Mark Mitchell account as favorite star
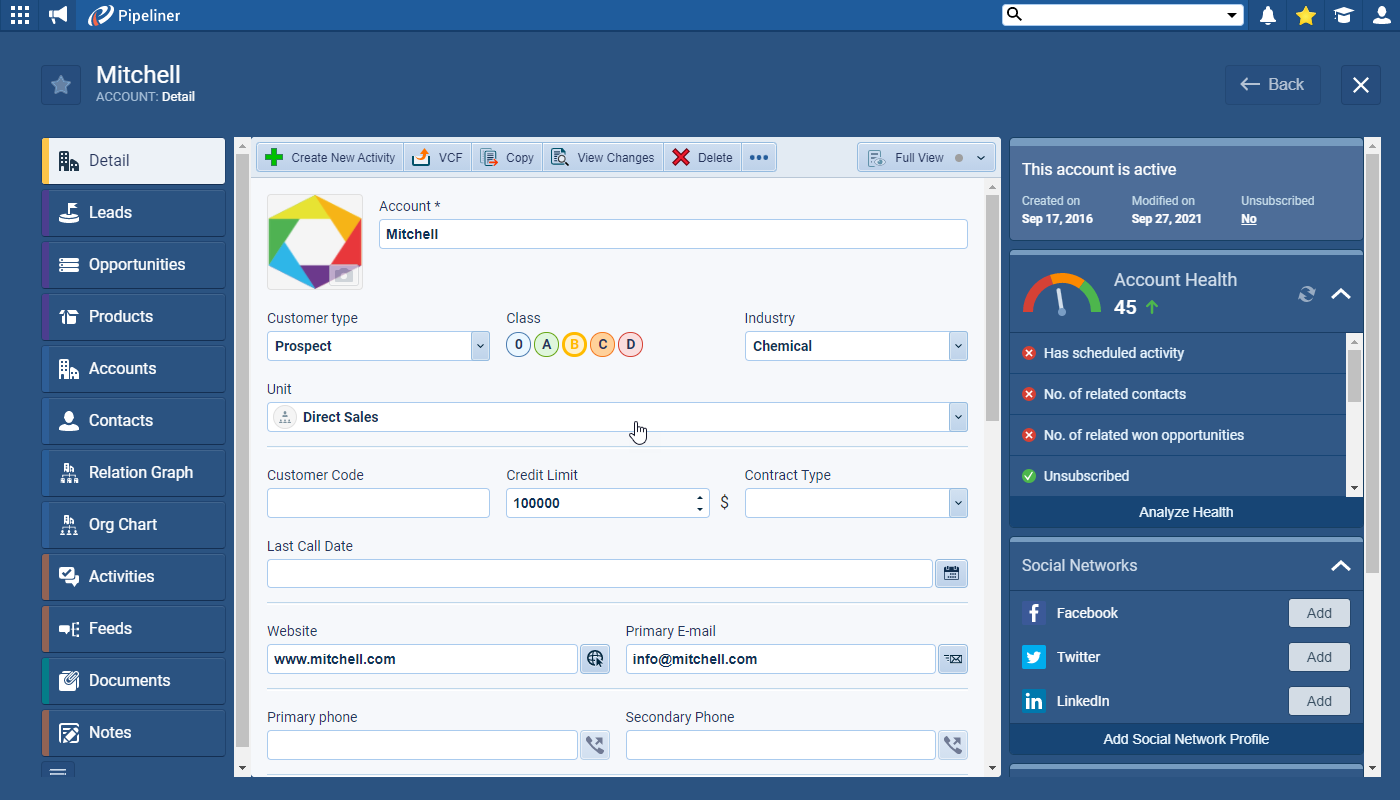 pos(61,85)
